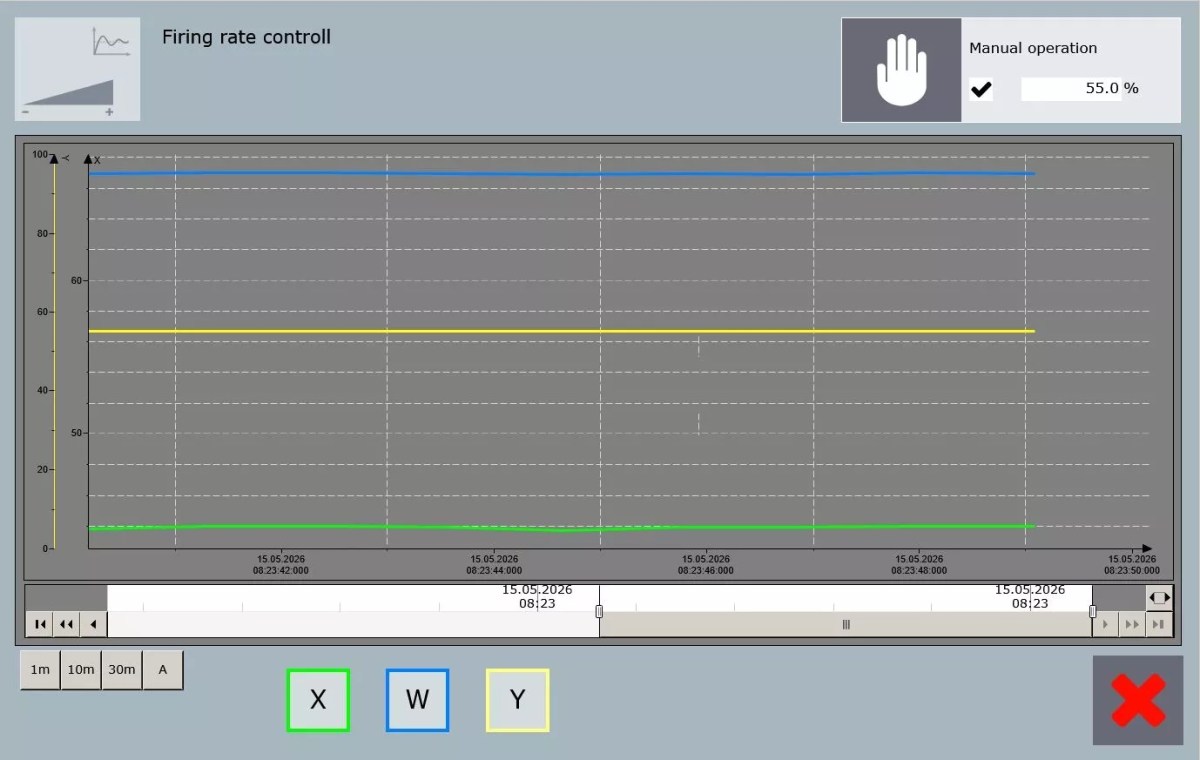Jump to the start of the trend timeline

click(39, 624)
